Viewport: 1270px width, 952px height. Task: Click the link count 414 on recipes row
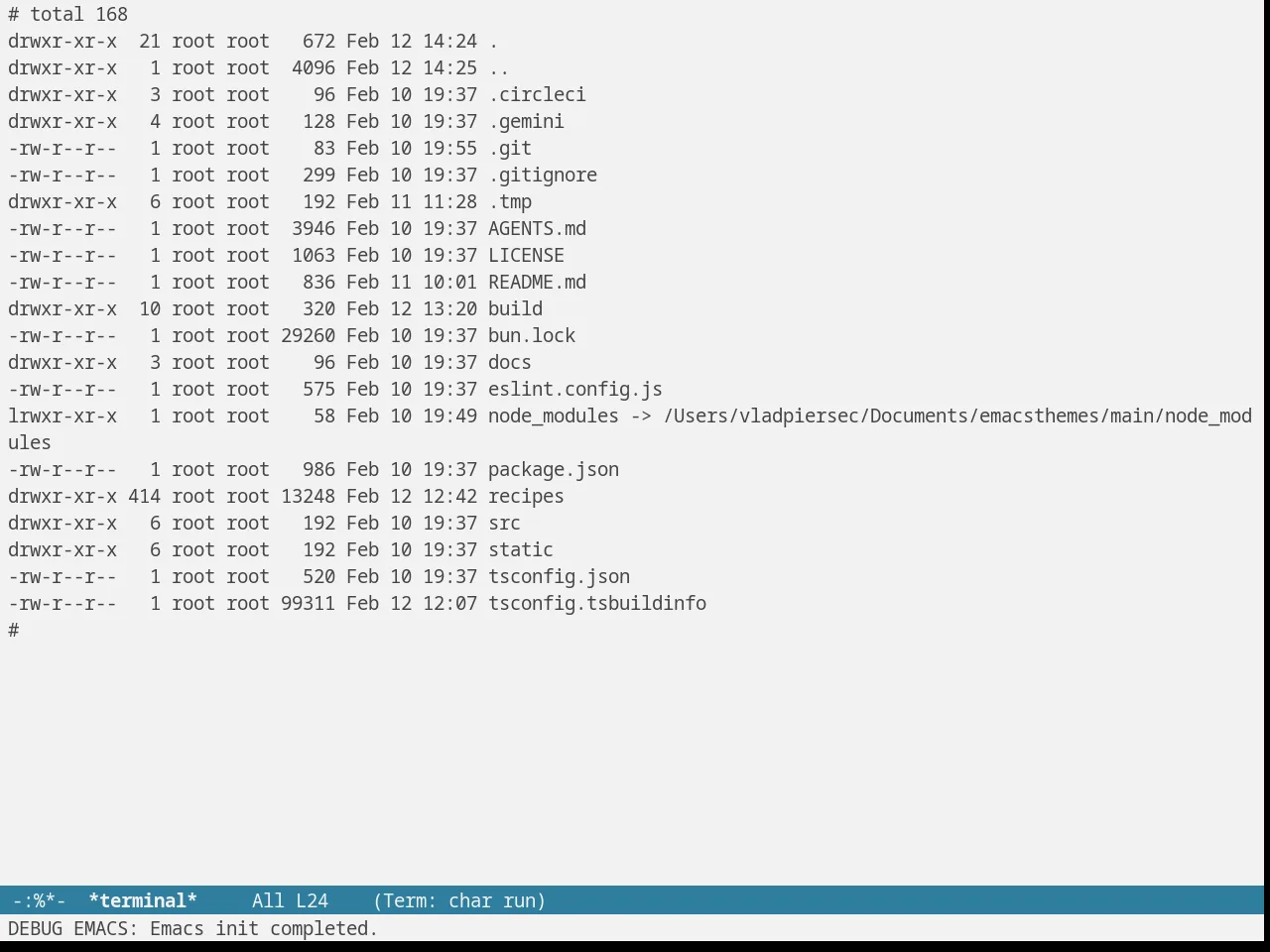pyautogui.click(x=144, y=496)
